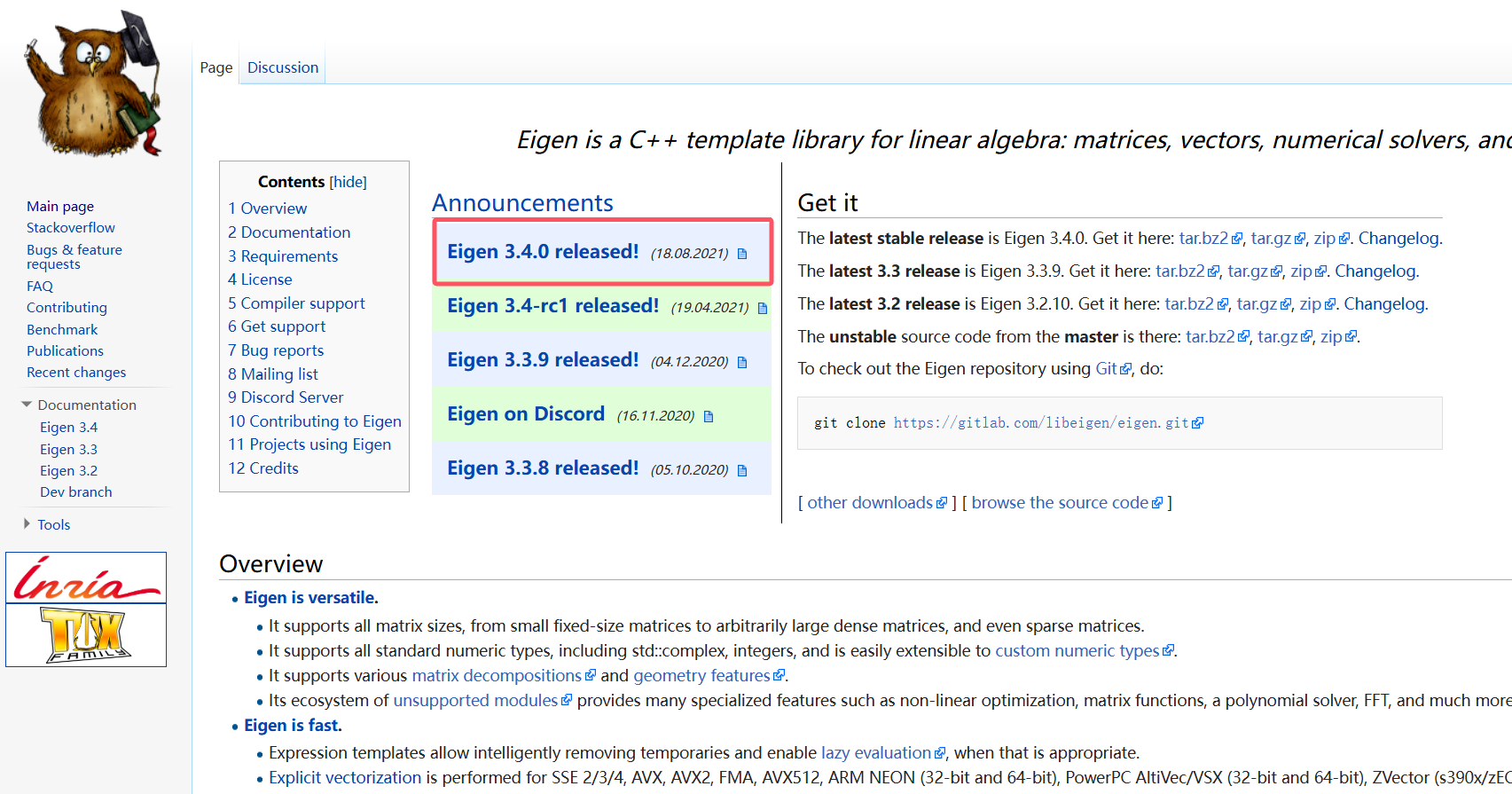Open Changelog for latest stable release
This screenshot has width=1512, height=794.
[x=1399, y=239]
